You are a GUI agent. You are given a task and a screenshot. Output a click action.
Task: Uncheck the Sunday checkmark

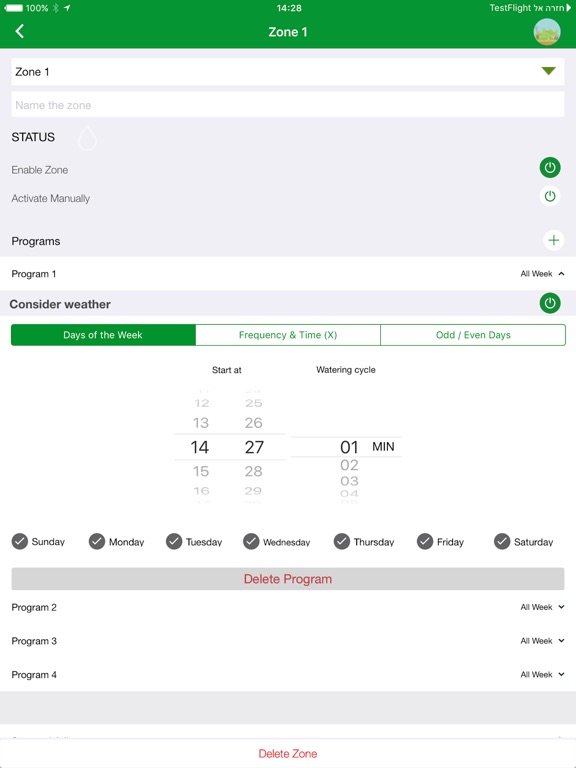[x=20, y=542]
